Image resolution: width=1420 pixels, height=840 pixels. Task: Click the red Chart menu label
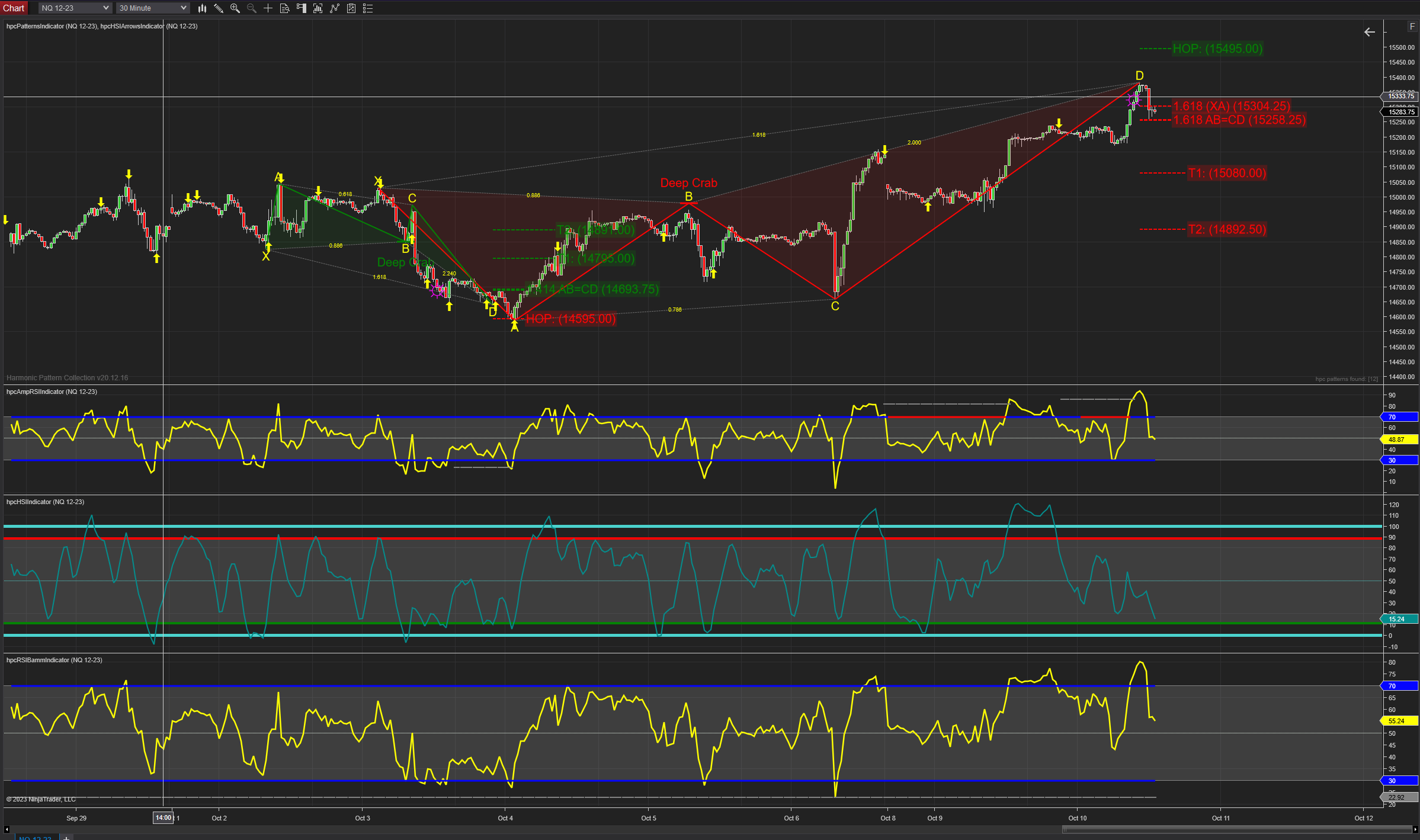click(x=14, y=8)
